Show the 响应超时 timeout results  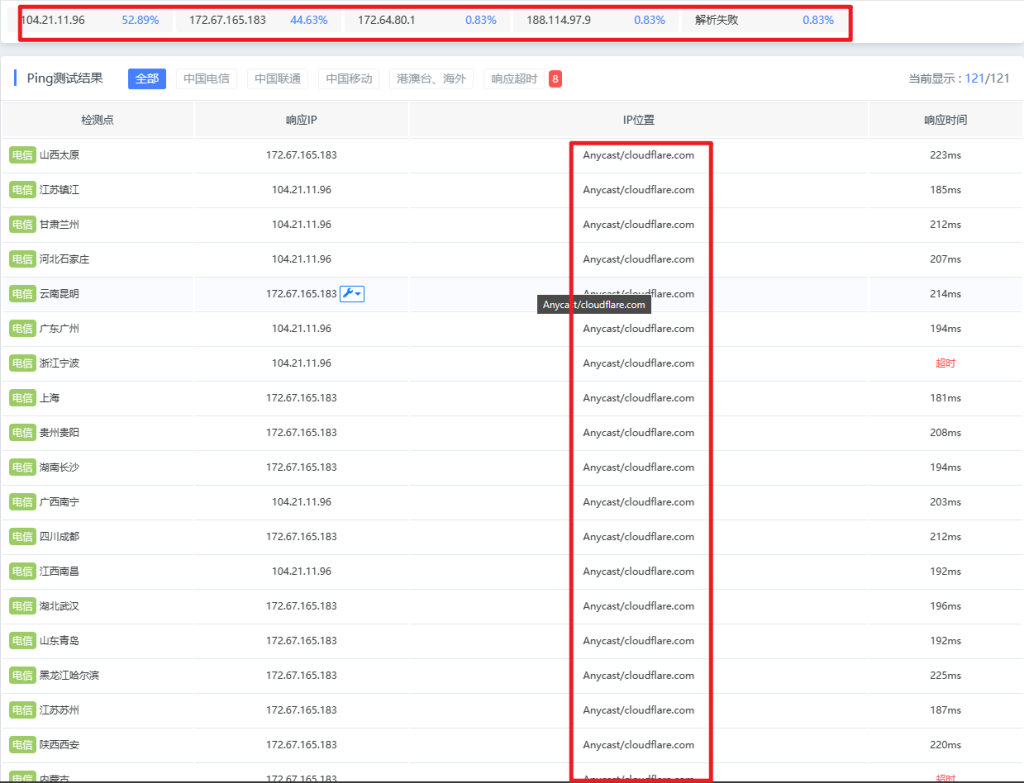514,79
